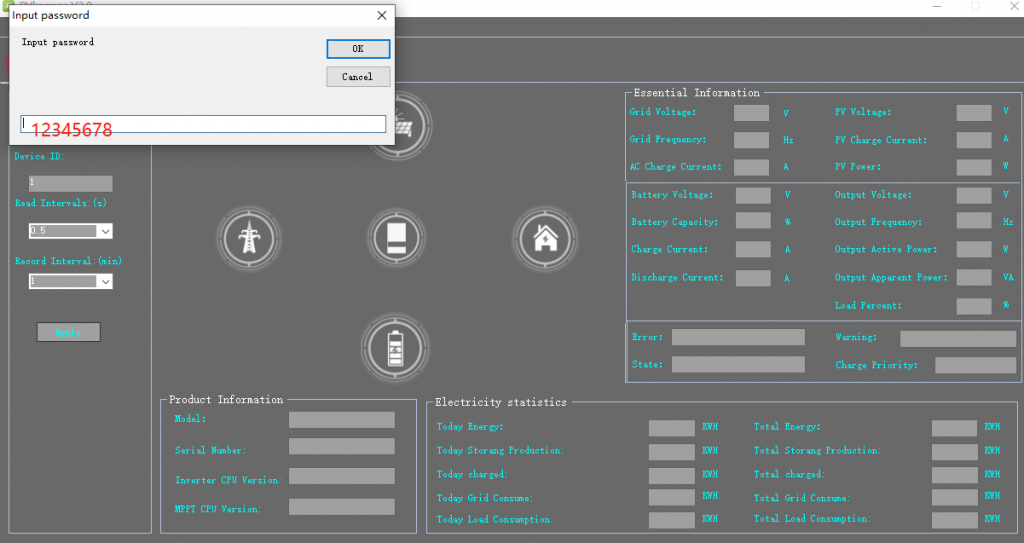Viewport: 1024px width, 543px height.
Task: Click the 'Read Intervals:(s)' label
Action: click(61, 203)
